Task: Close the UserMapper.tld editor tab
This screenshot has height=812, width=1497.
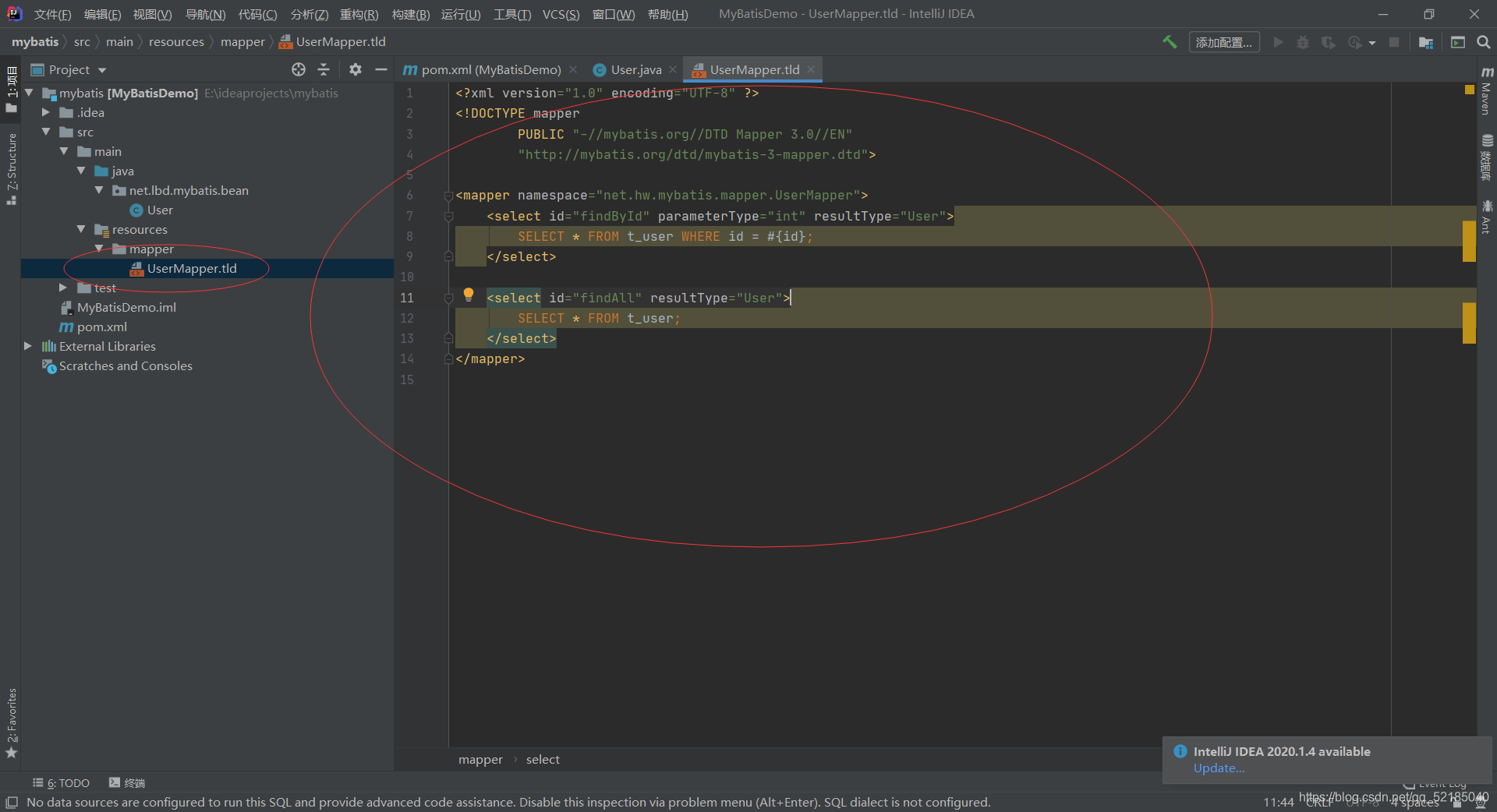Action: pos(811,69)
